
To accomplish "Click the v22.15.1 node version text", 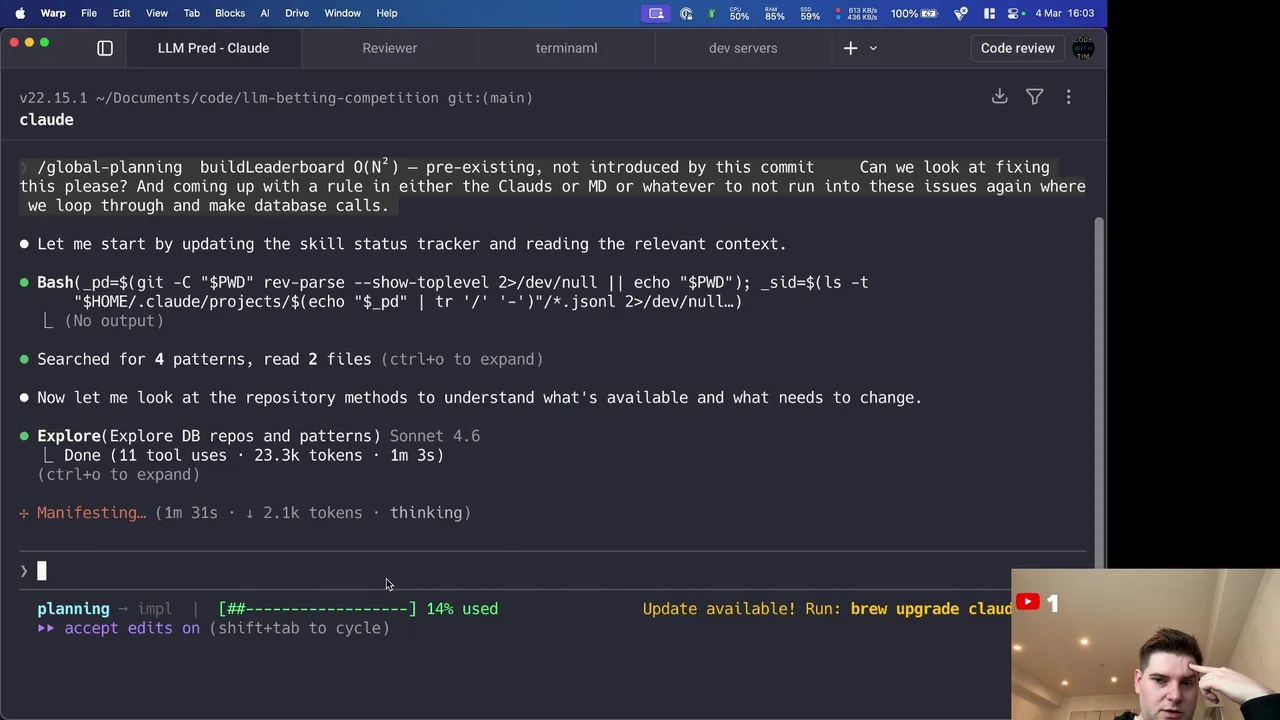I will (x=53, y=98).
